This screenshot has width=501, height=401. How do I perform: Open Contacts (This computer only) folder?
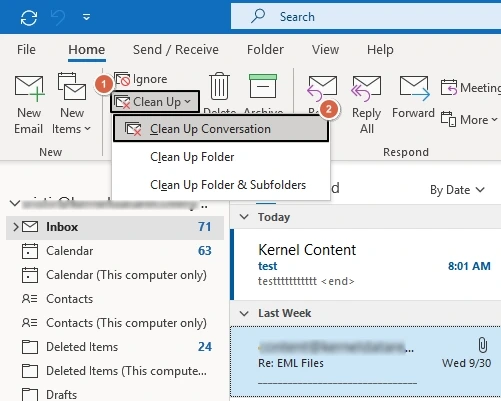click(x=115, y=323)
